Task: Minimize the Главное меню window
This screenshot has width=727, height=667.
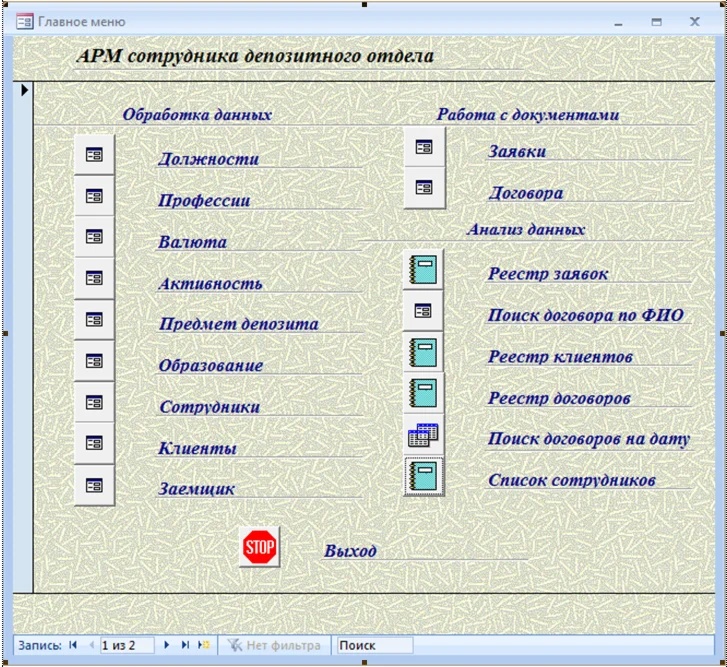Action: click(619, 22)
